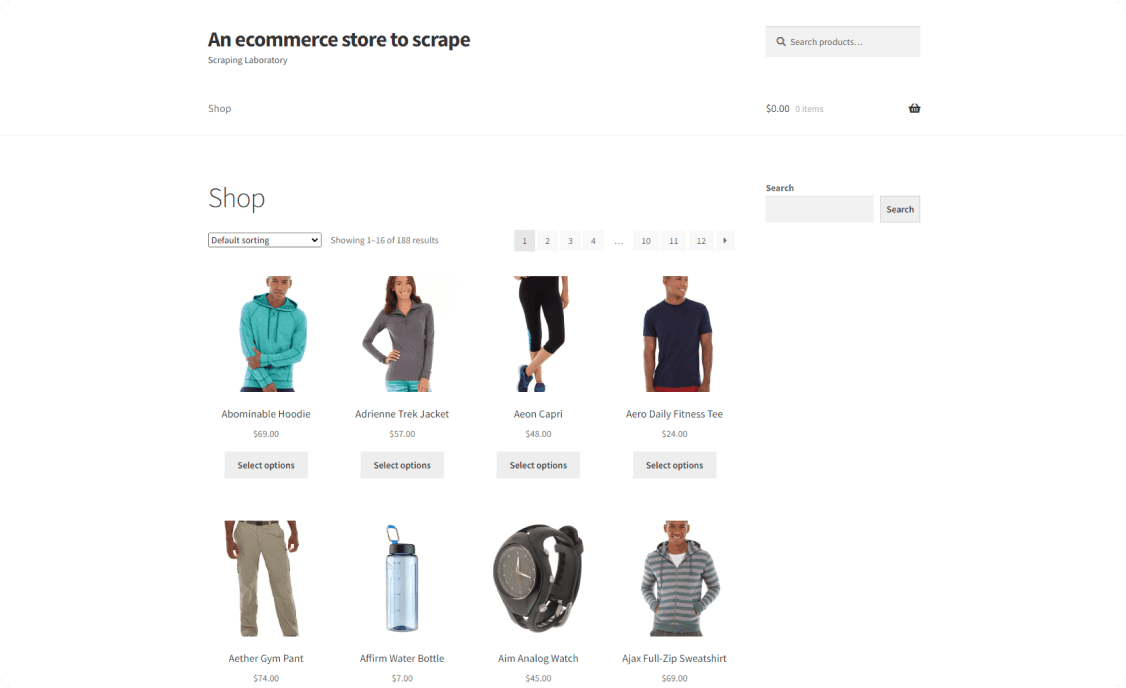Open Aero Daily Fitness Tee product image
The height and width of the screenshot is (688, 1126).
(x=674, y=334)
